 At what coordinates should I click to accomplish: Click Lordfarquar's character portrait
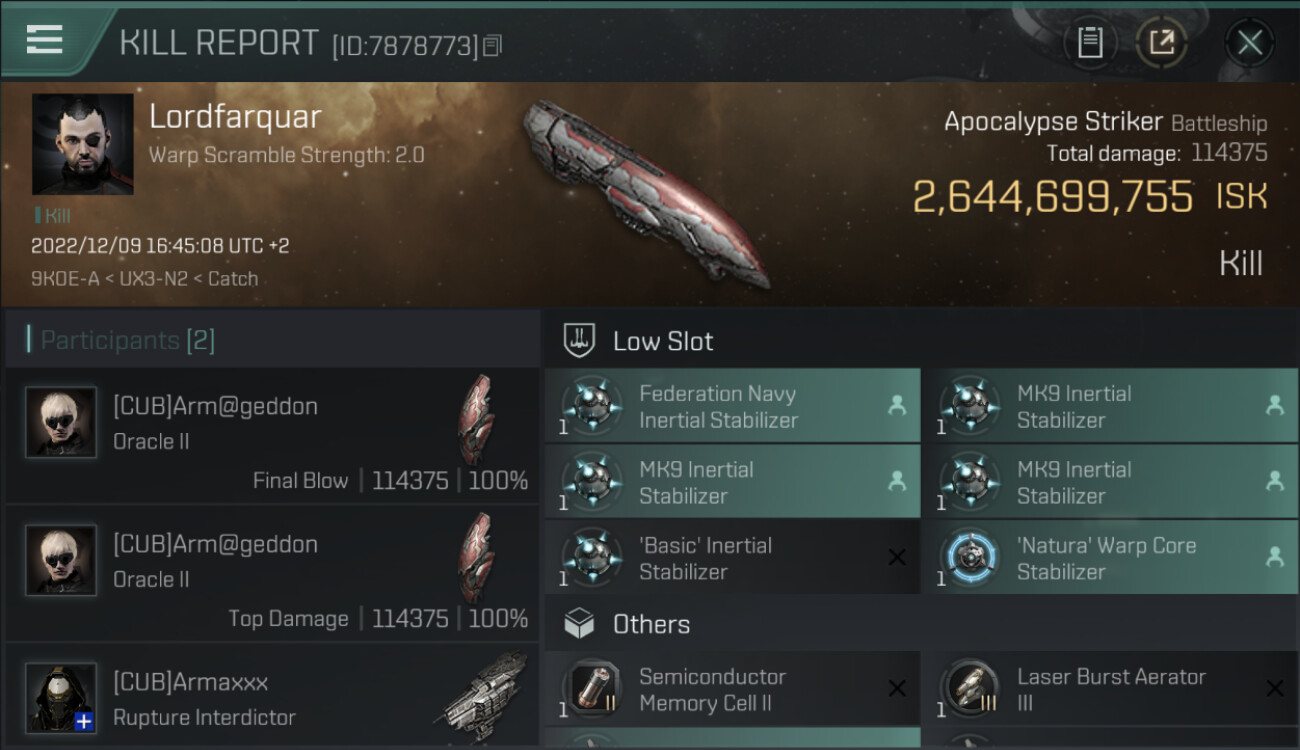click(x=82, y=144)
